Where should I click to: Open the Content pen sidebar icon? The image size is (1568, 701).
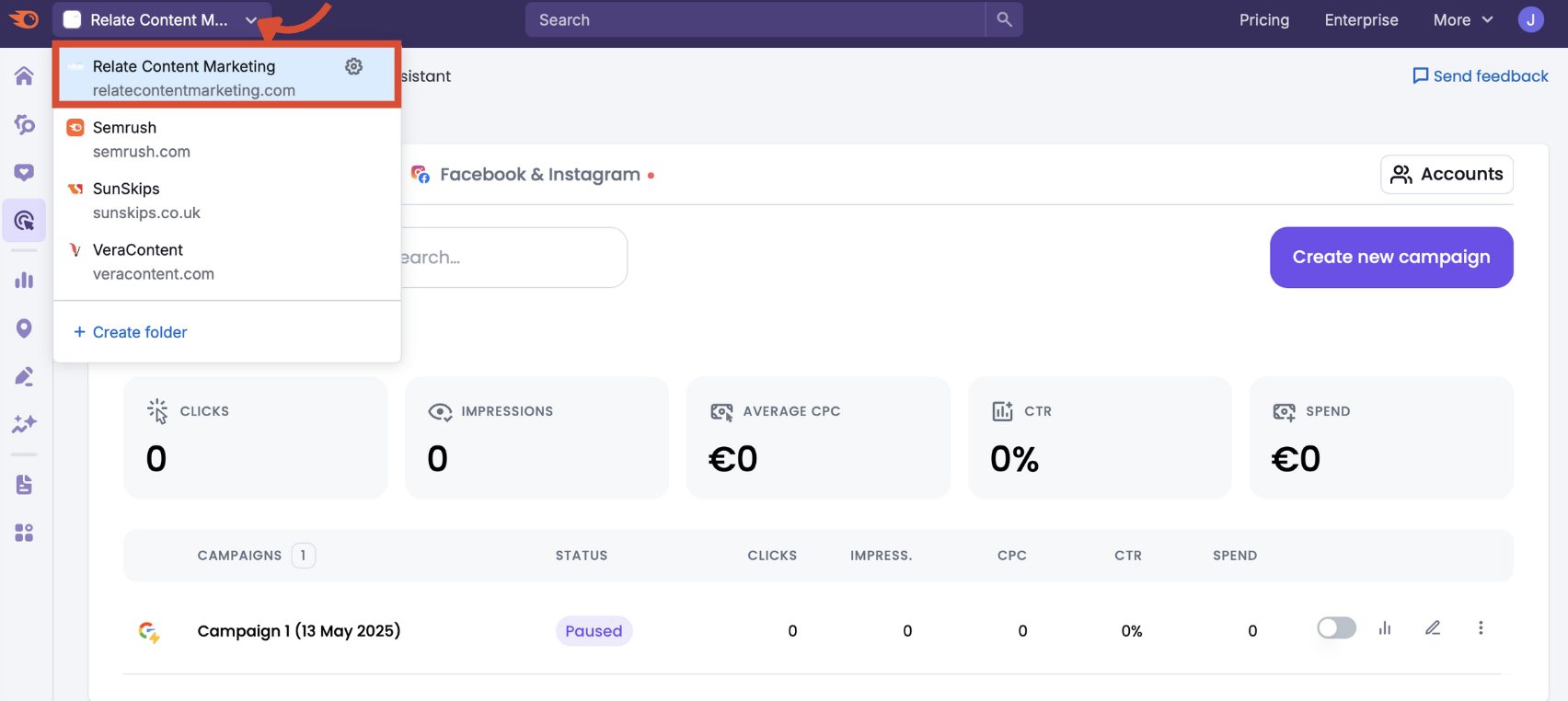pos(24,376)
